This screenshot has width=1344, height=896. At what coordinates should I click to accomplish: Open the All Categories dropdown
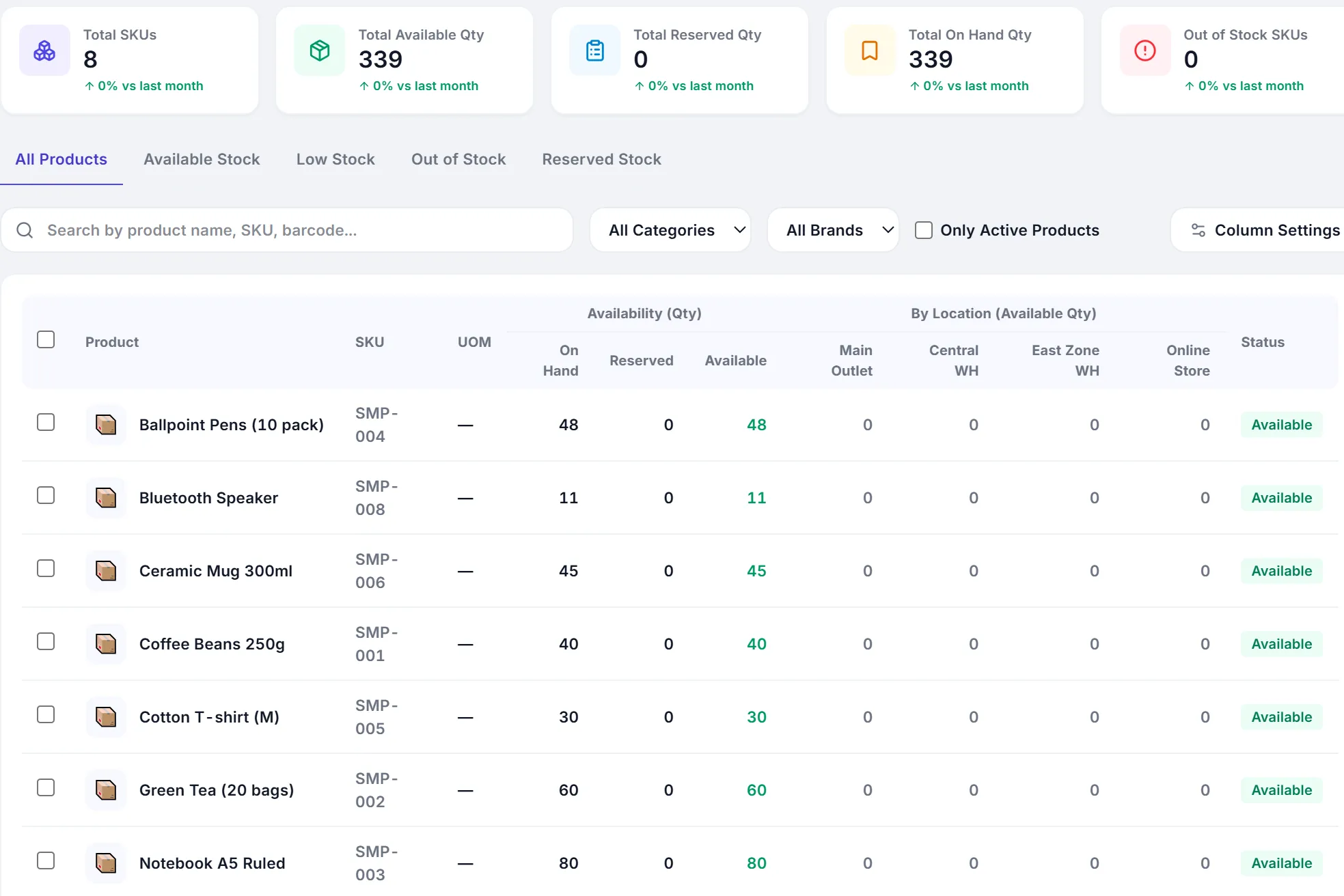tap(670, 230)
